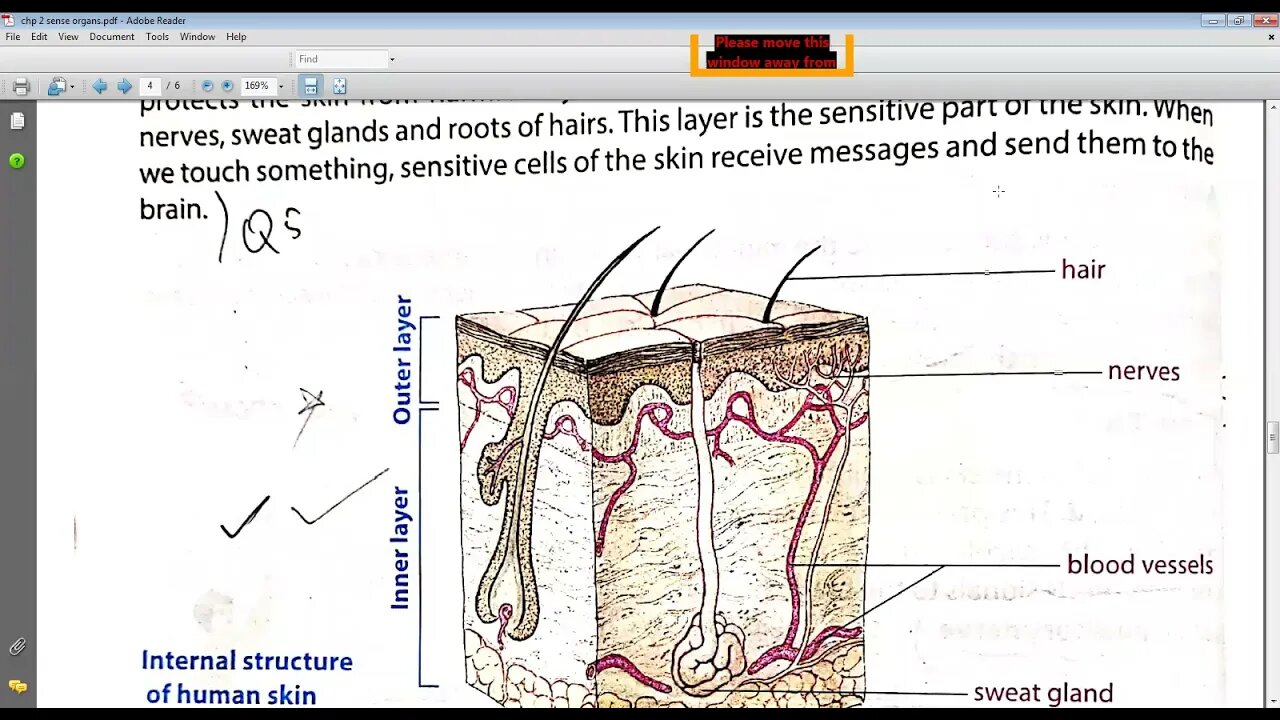1280x720 pixels.
Task: Zoom out with the minus button
Action: [207, 87]
